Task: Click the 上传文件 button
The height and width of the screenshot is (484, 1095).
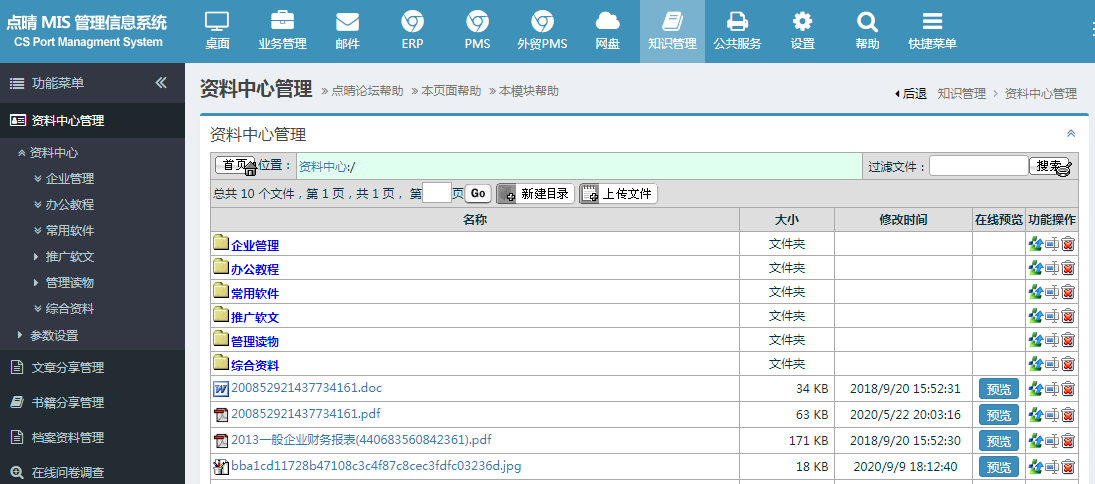Action: click(618, 194)
